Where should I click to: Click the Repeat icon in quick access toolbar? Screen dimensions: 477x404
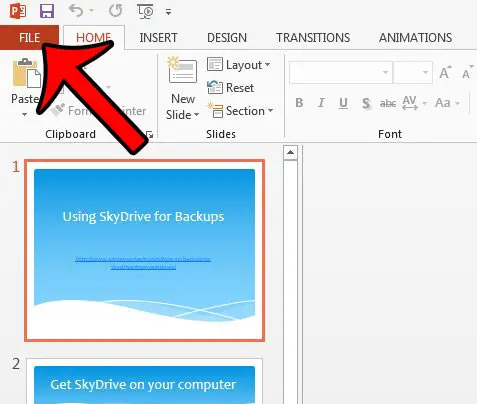115,11
